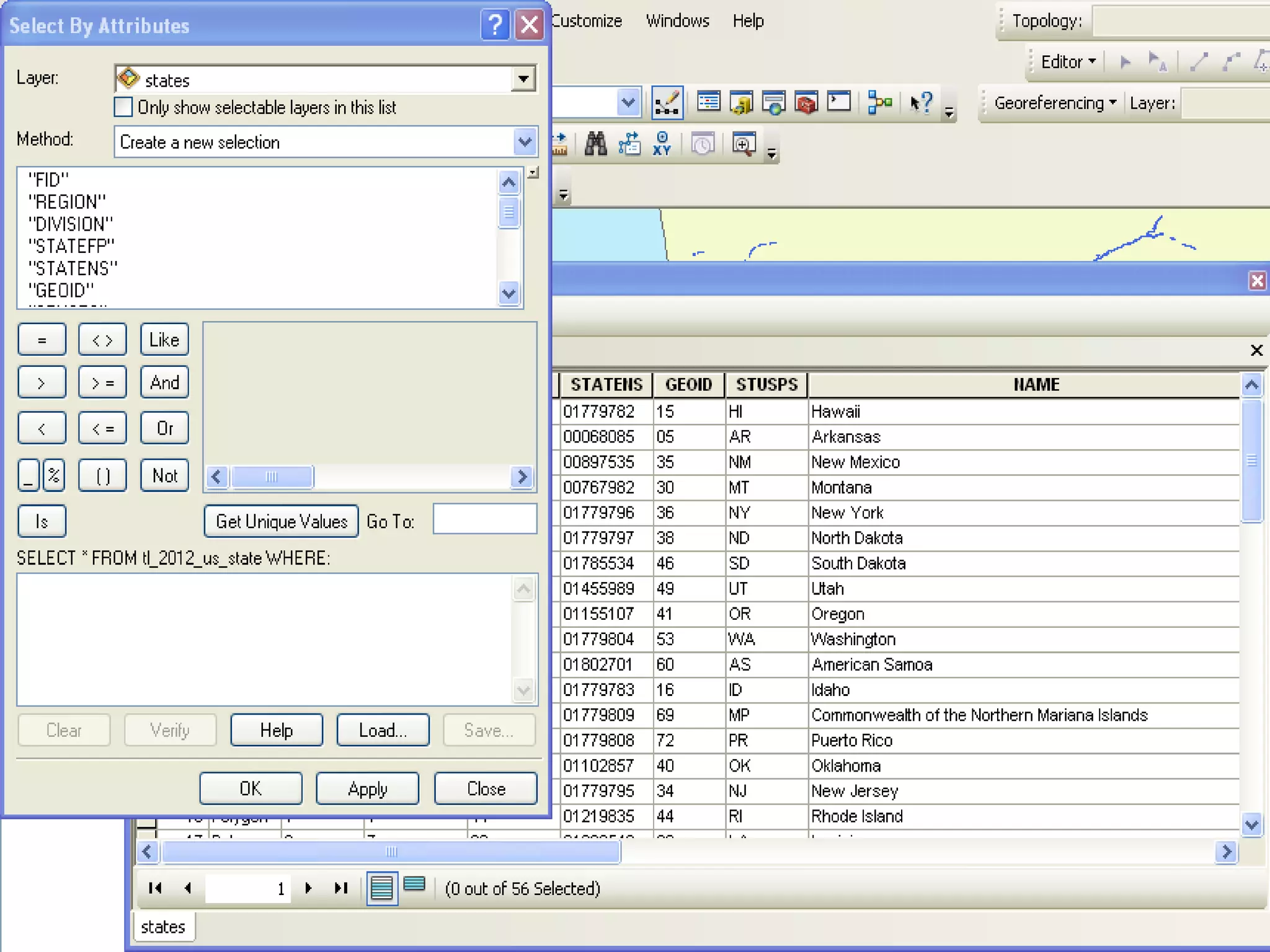The width and height of the screenshot is (1270, 952).
Task: Click the attribute table horizontal scrollbar thumb
Action: pos(391,852)
